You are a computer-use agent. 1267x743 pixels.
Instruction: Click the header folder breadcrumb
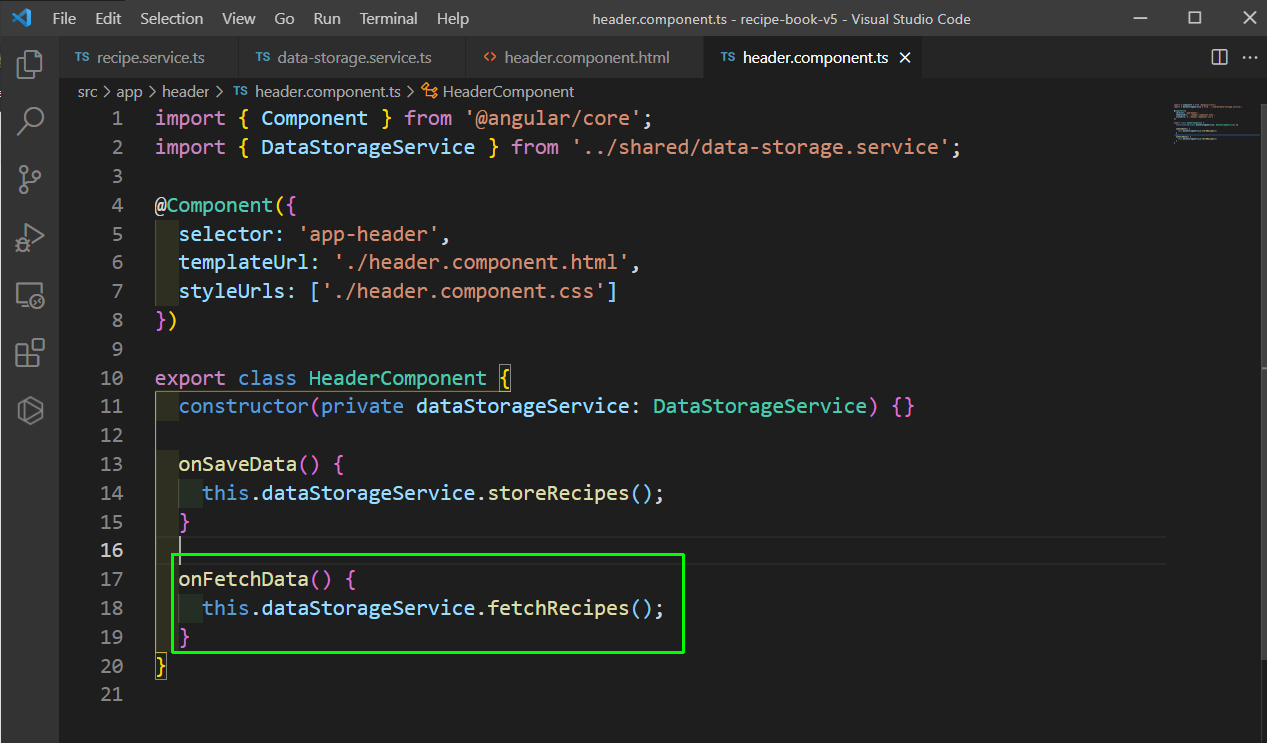[x=185, y=91]
